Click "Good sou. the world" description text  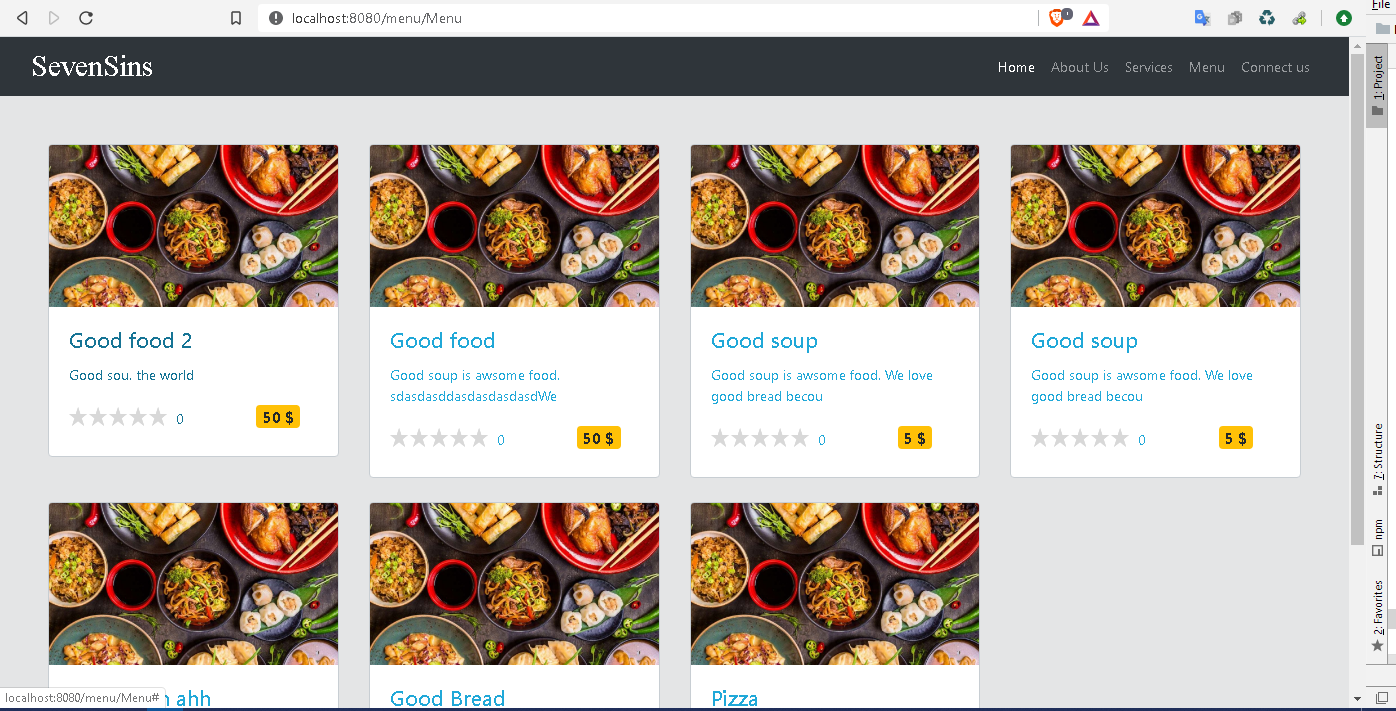coord(131,376)
